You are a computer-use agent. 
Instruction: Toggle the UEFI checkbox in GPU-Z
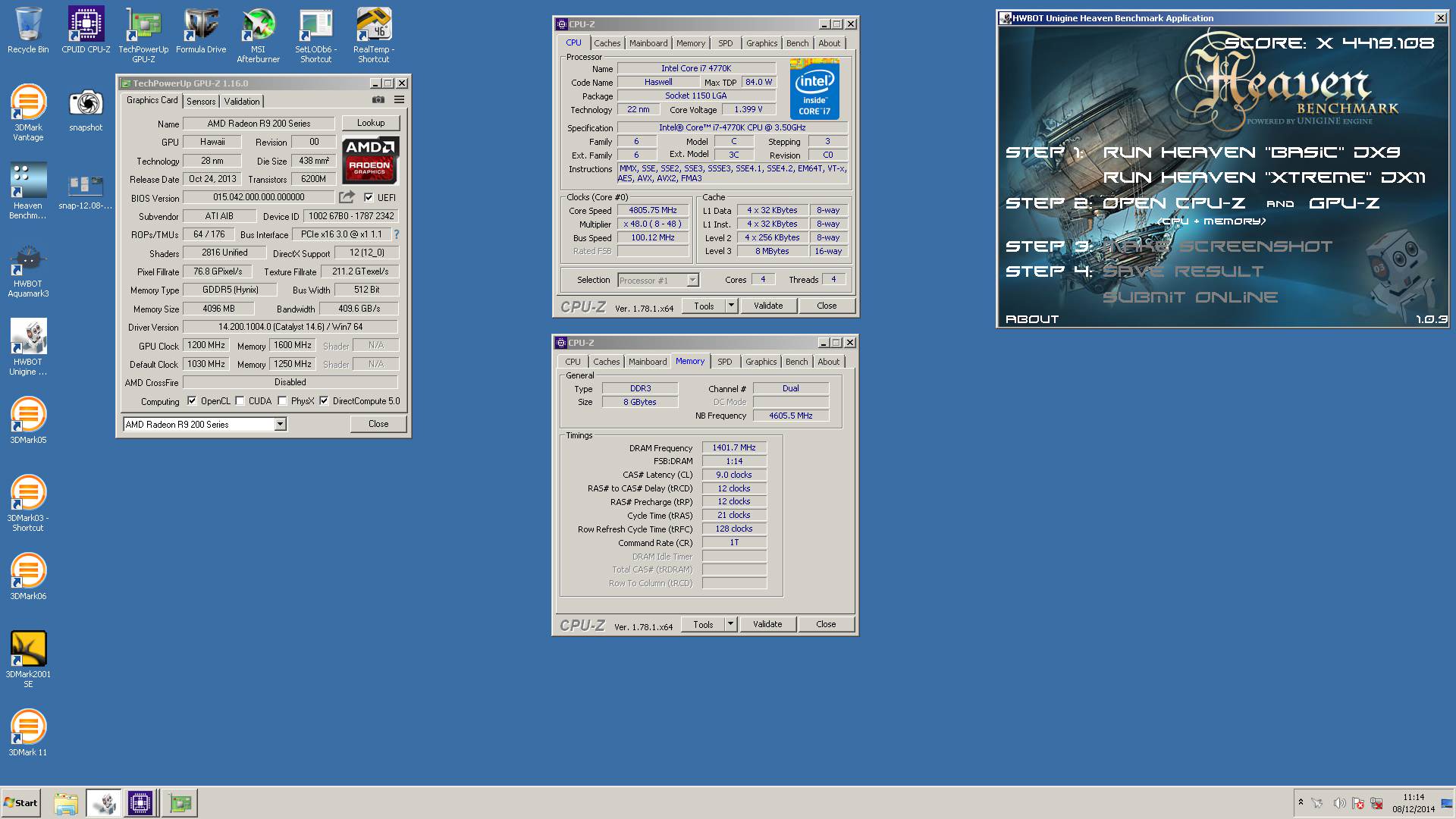pos(369,197)
